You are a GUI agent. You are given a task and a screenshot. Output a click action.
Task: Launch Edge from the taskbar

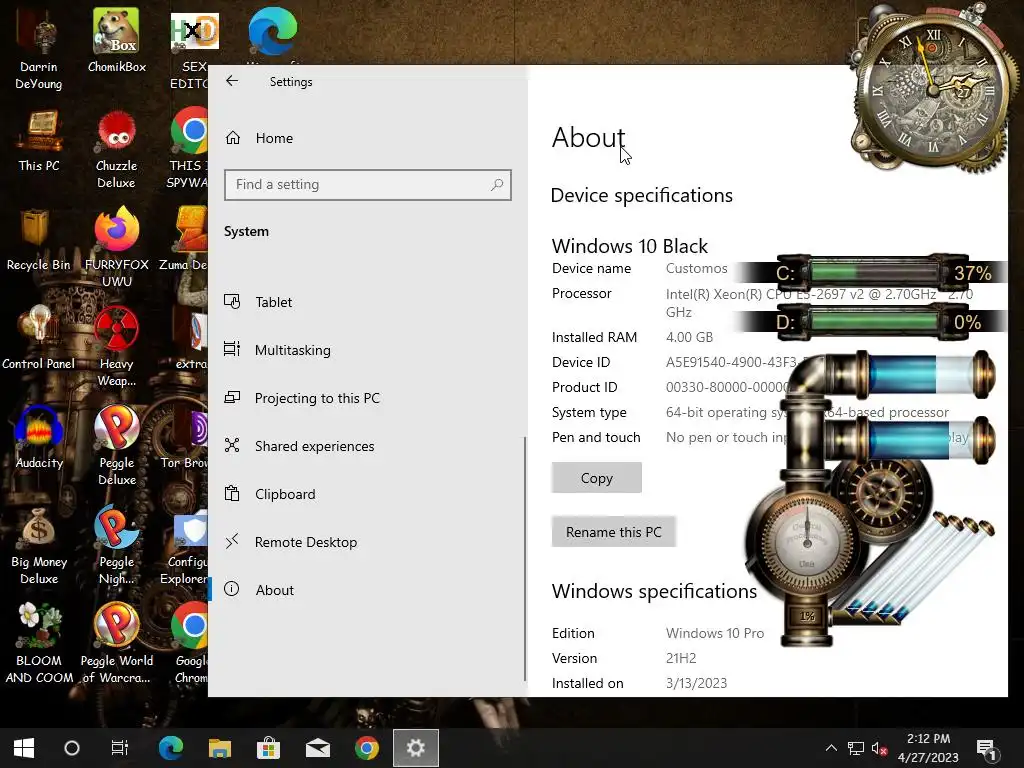[171, 748]
